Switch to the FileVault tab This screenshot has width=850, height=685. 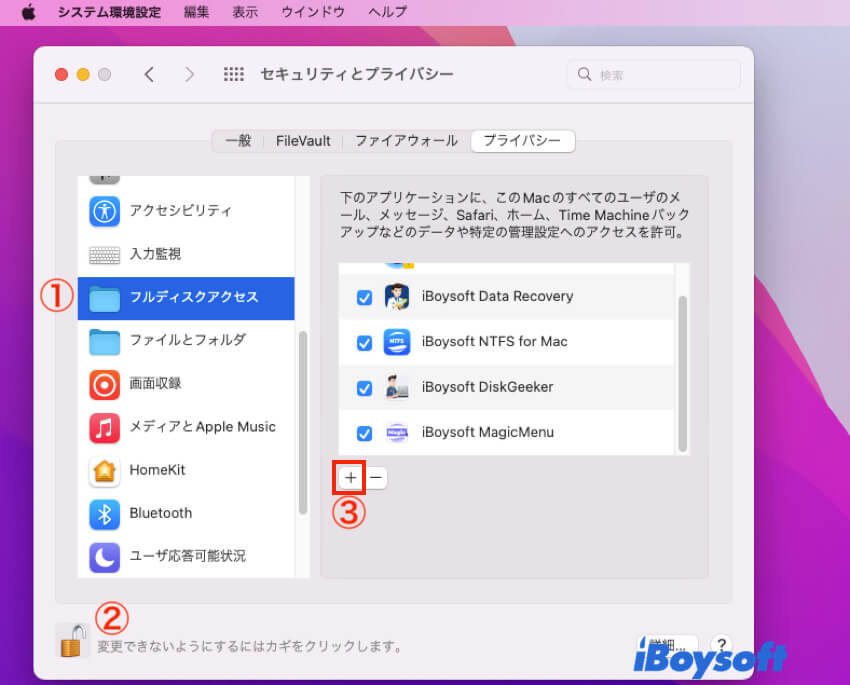[x=303, y=141]
